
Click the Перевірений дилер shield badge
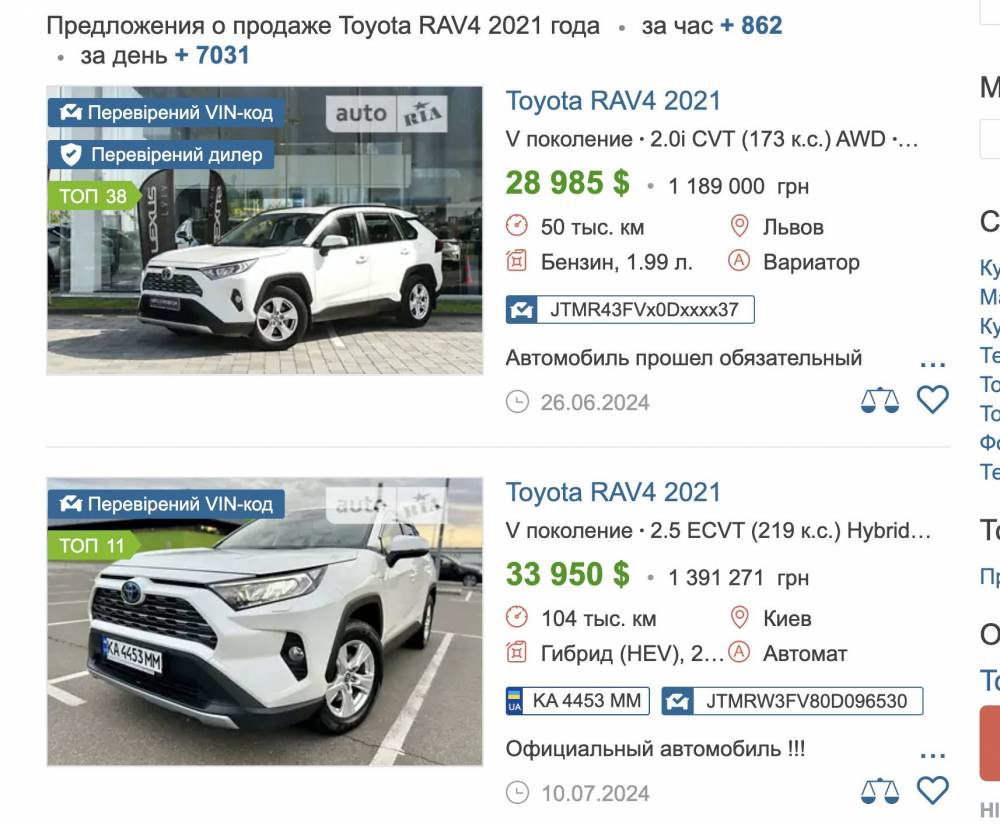[161, 155]
